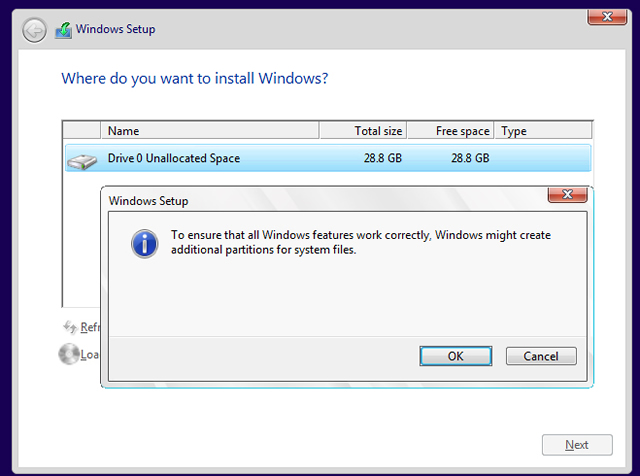640x476 pixels.
Task: Click the Refresh arrows icon
Action: (70, 327)
